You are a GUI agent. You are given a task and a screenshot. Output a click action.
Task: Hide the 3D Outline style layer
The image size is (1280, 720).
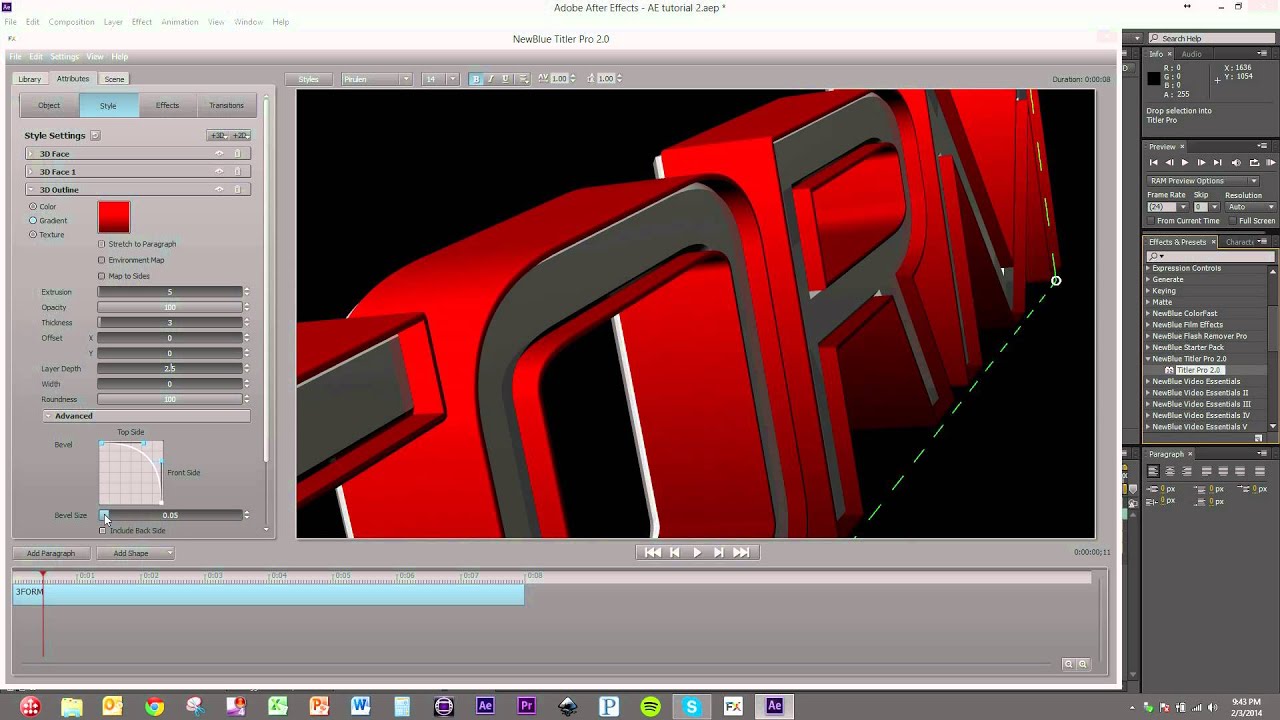pos(219,190)
